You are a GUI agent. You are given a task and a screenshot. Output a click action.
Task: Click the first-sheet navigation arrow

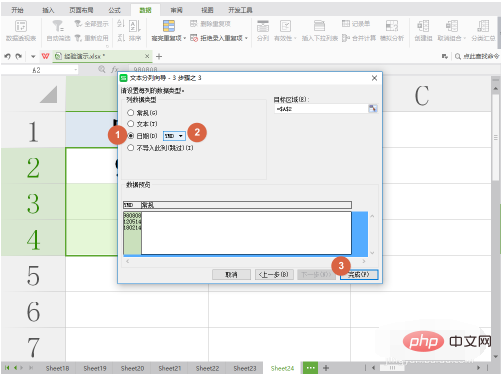pyautogui.click(x=7, y=368)
